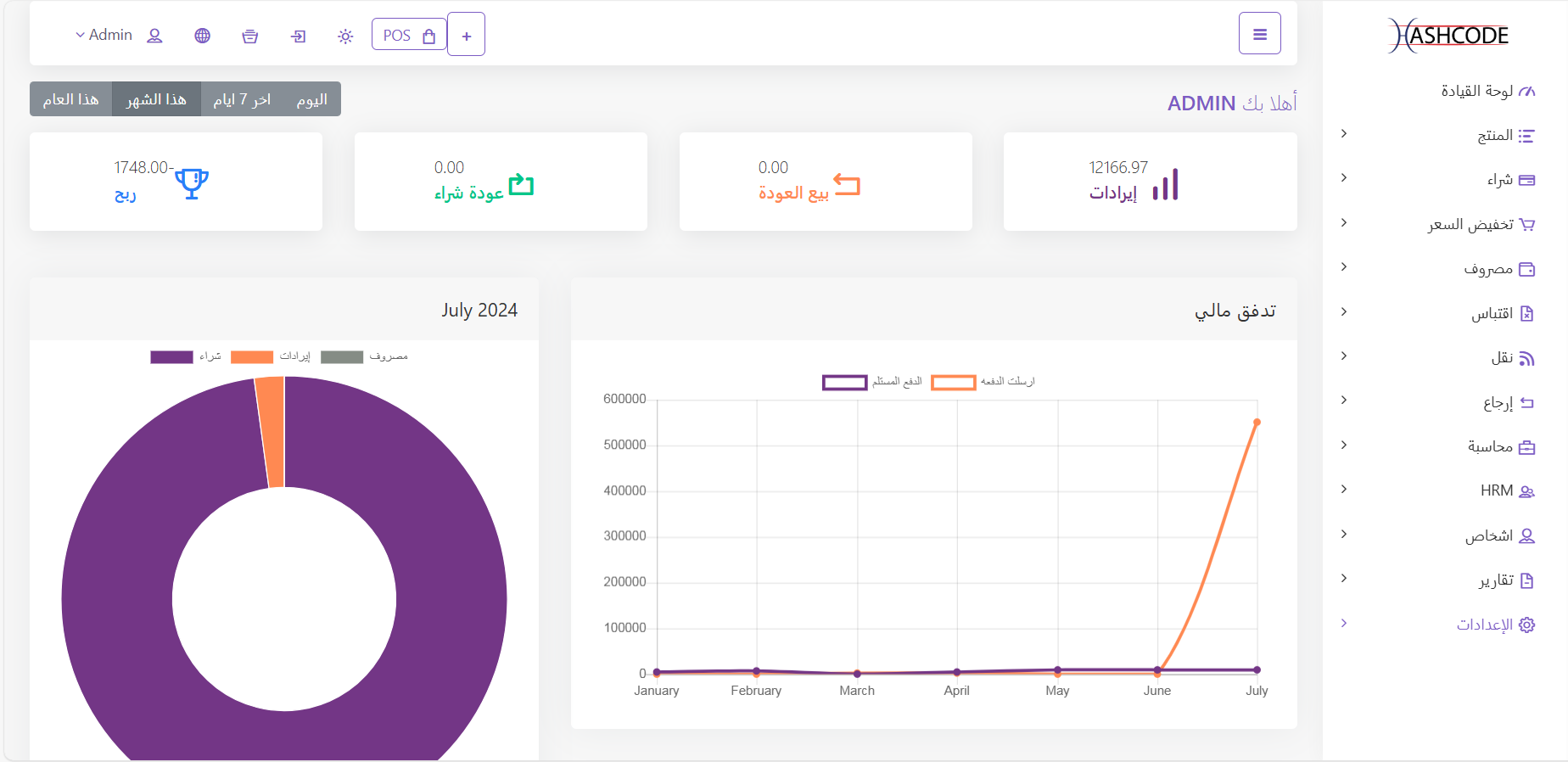Click the 12166.97 revenue value
This screenshot has width=1568, height=762.
1117,168
